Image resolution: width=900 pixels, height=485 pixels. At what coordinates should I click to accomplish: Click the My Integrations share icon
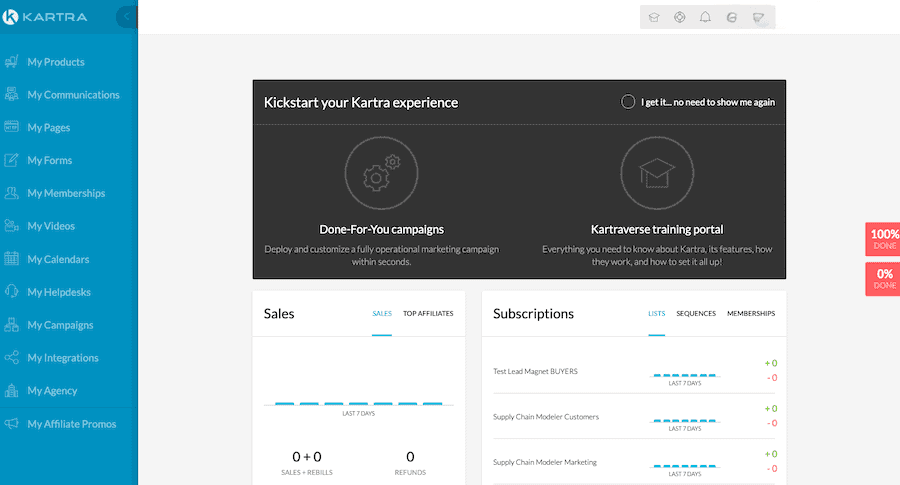click(x=12, y=358)
